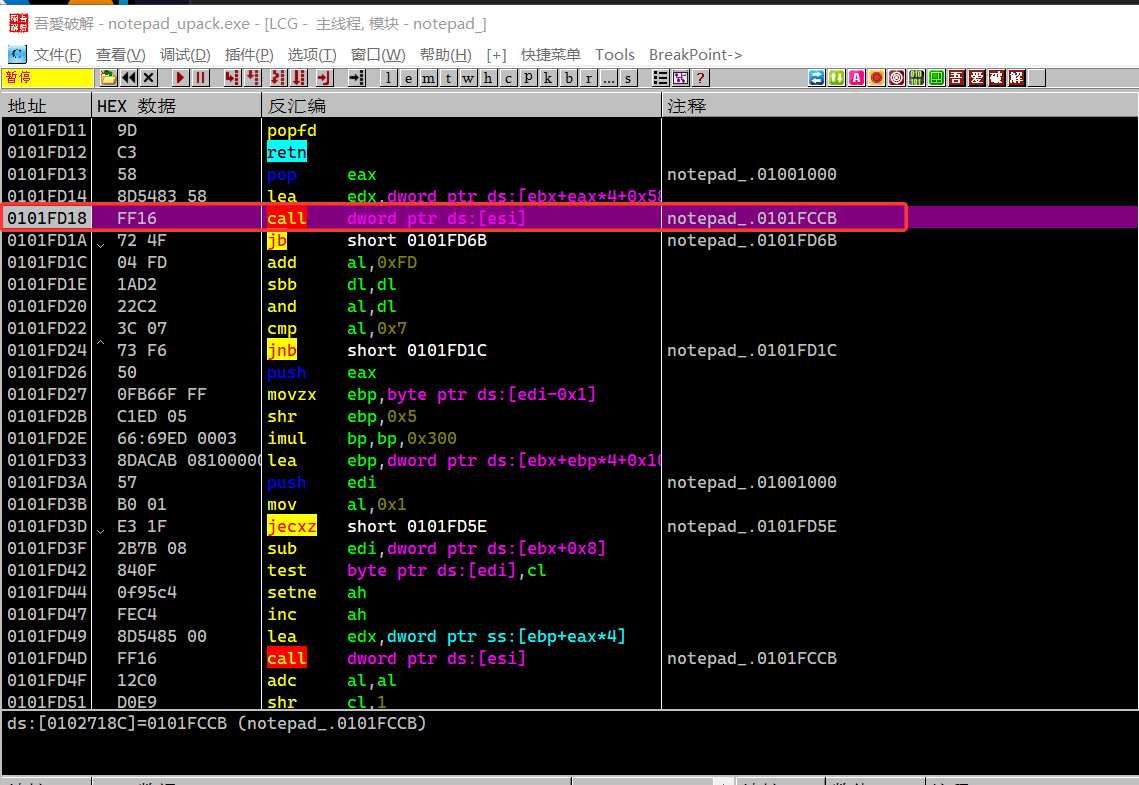Open the memory map with 'm' button
Image resolution: width=1139 pixels, height=785 pixels.
pyautogui.click(x=428, y=78)
